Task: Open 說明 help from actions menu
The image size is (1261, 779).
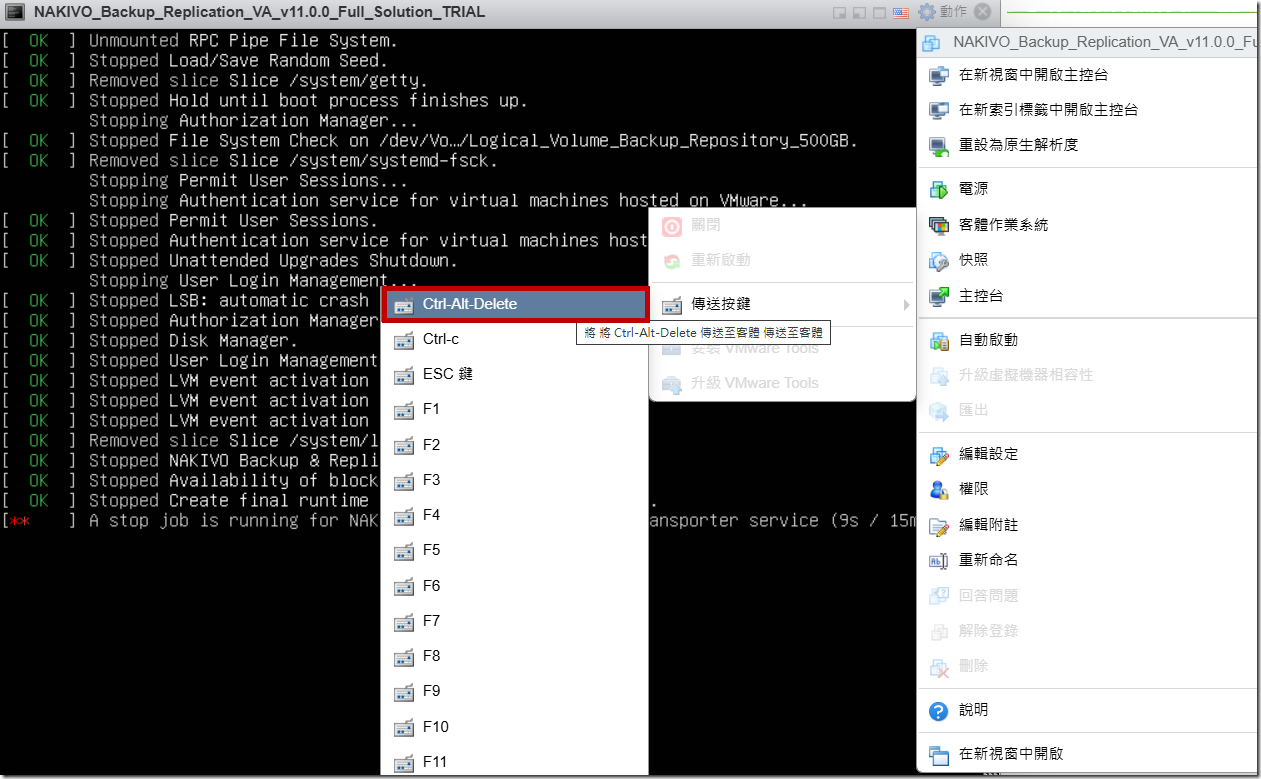Action: point(1086,710)
